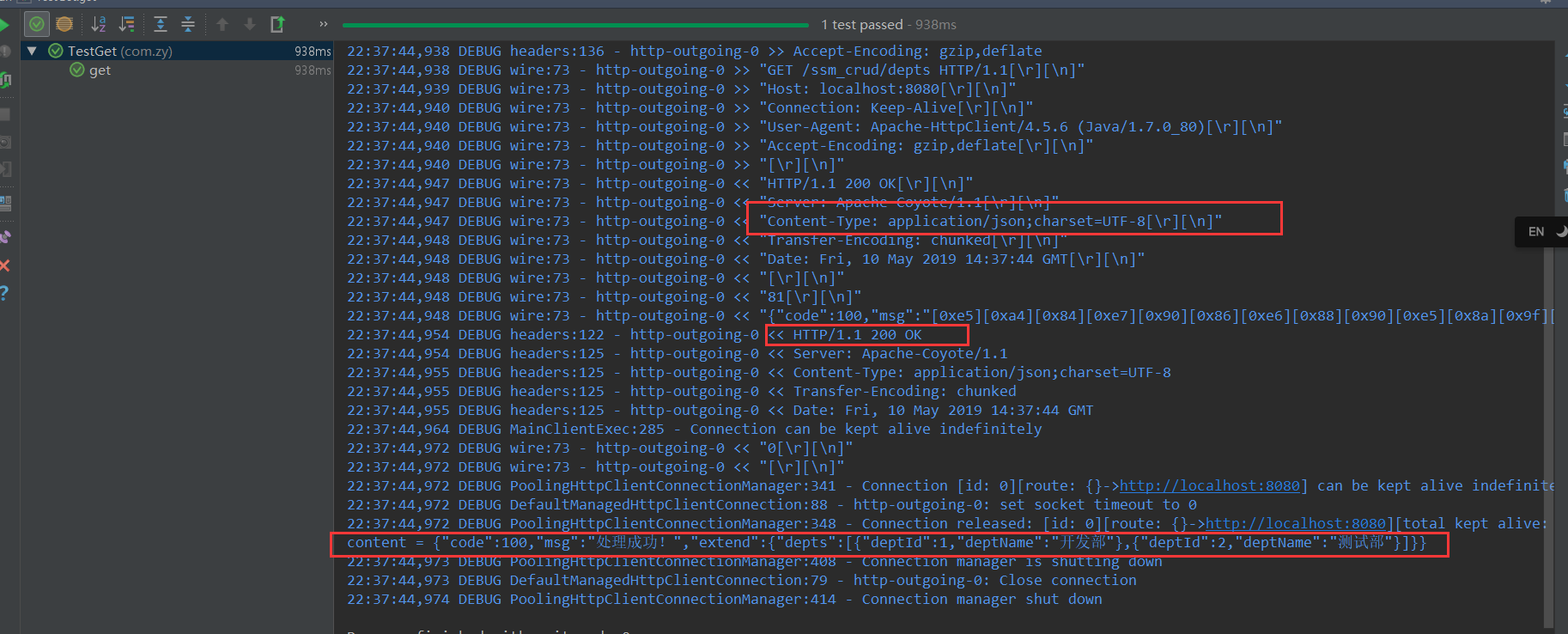1568x634 pixels.
Task: Go to previous failed test arrow
Action: tap(222, 24)
